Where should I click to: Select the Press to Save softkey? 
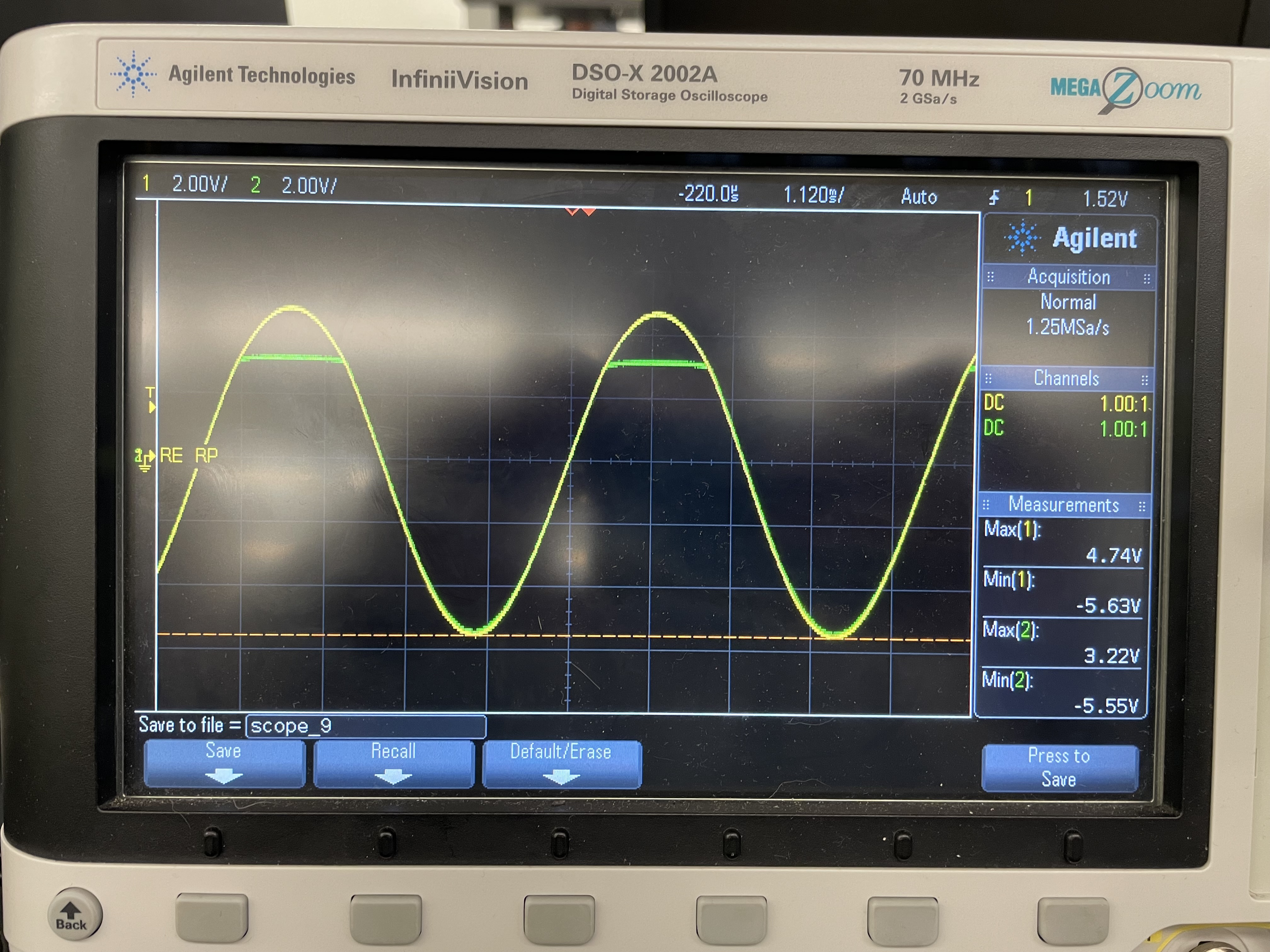[x=1059, y=768]
